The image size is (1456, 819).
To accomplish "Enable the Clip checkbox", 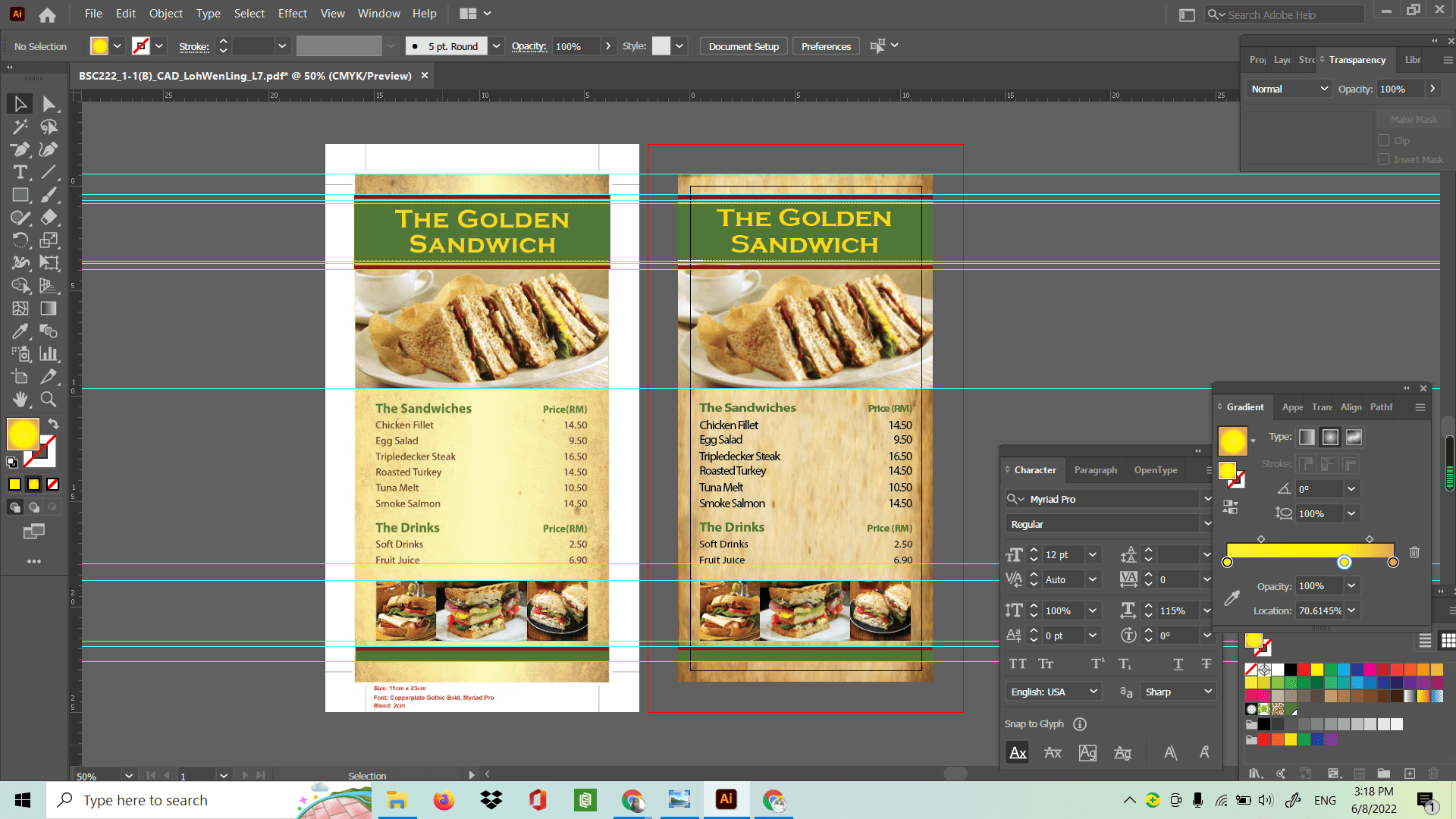I will pos(1384,140).
